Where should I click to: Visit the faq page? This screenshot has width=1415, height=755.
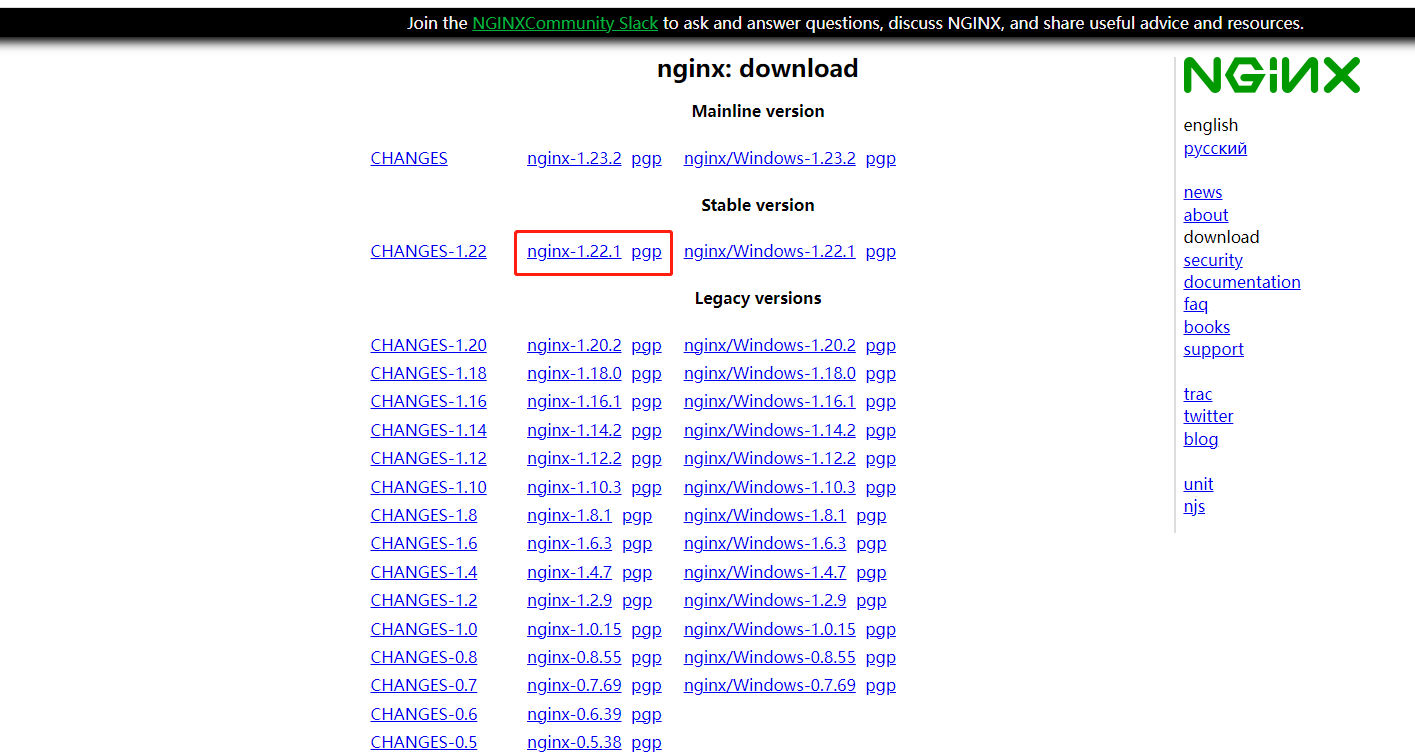1195,304
